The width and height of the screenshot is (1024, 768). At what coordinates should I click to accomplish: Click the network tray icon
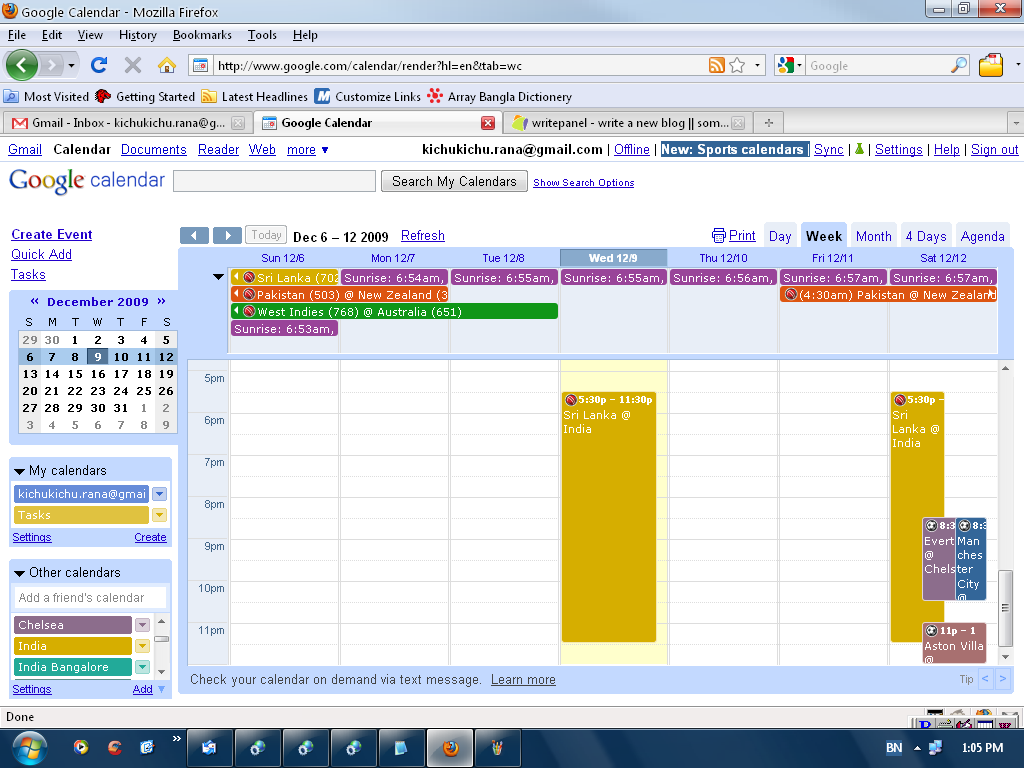pos(935,748)
